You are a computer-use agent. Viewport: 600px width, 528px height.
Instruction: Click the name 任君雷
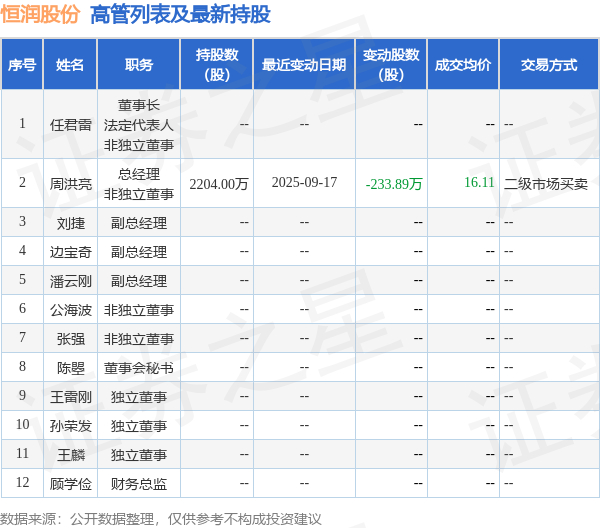(70, 125)
